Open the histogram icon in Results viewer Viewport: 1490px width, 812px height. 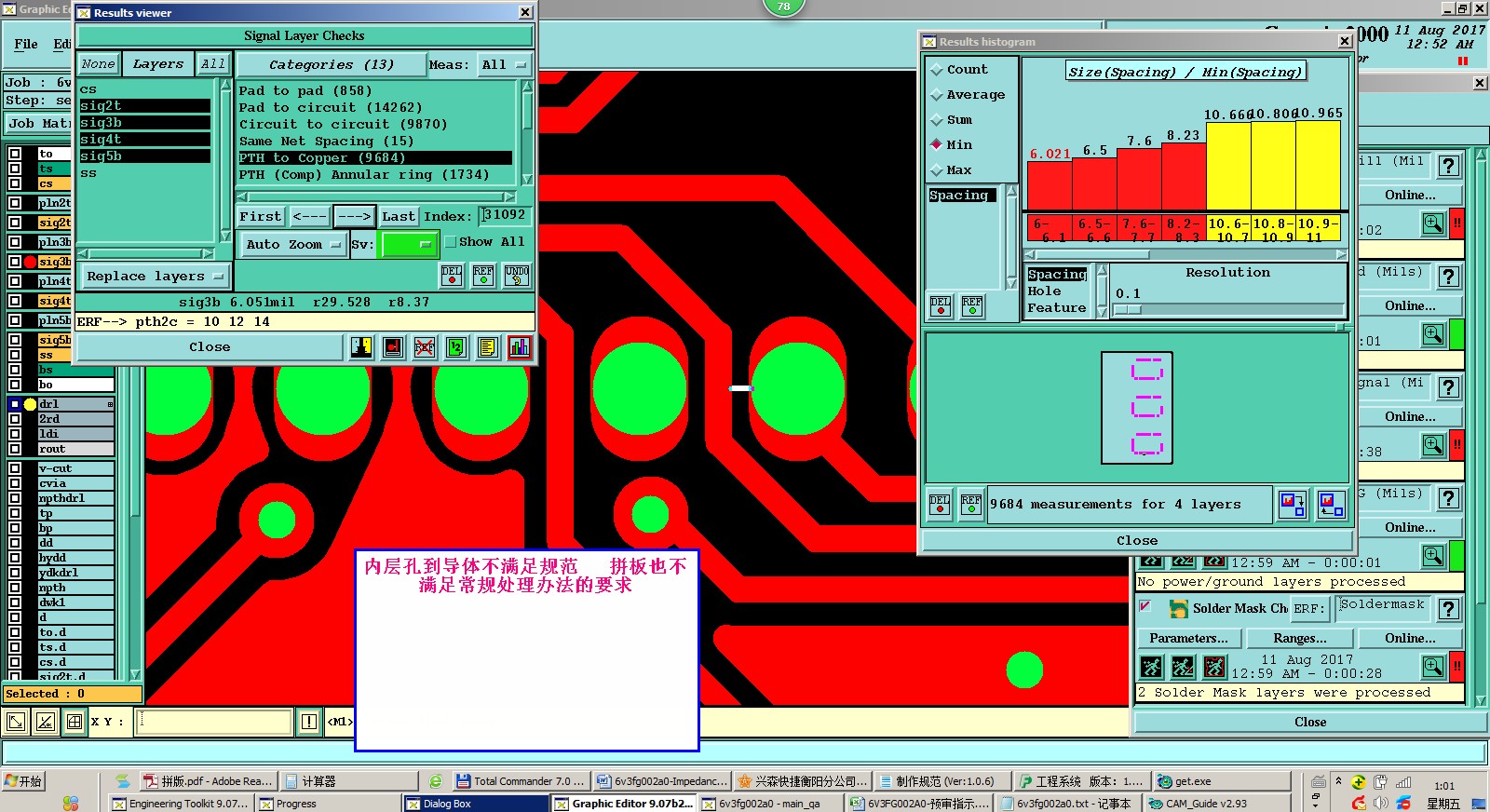520,347
